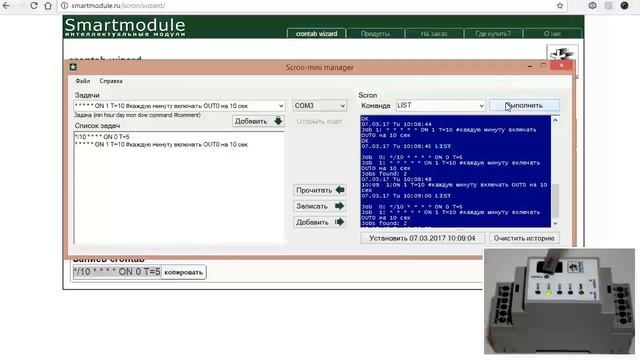Viewport: 640px width, 360px height.
Task: Open the Справка menu
Action: [x=111, y=81]
